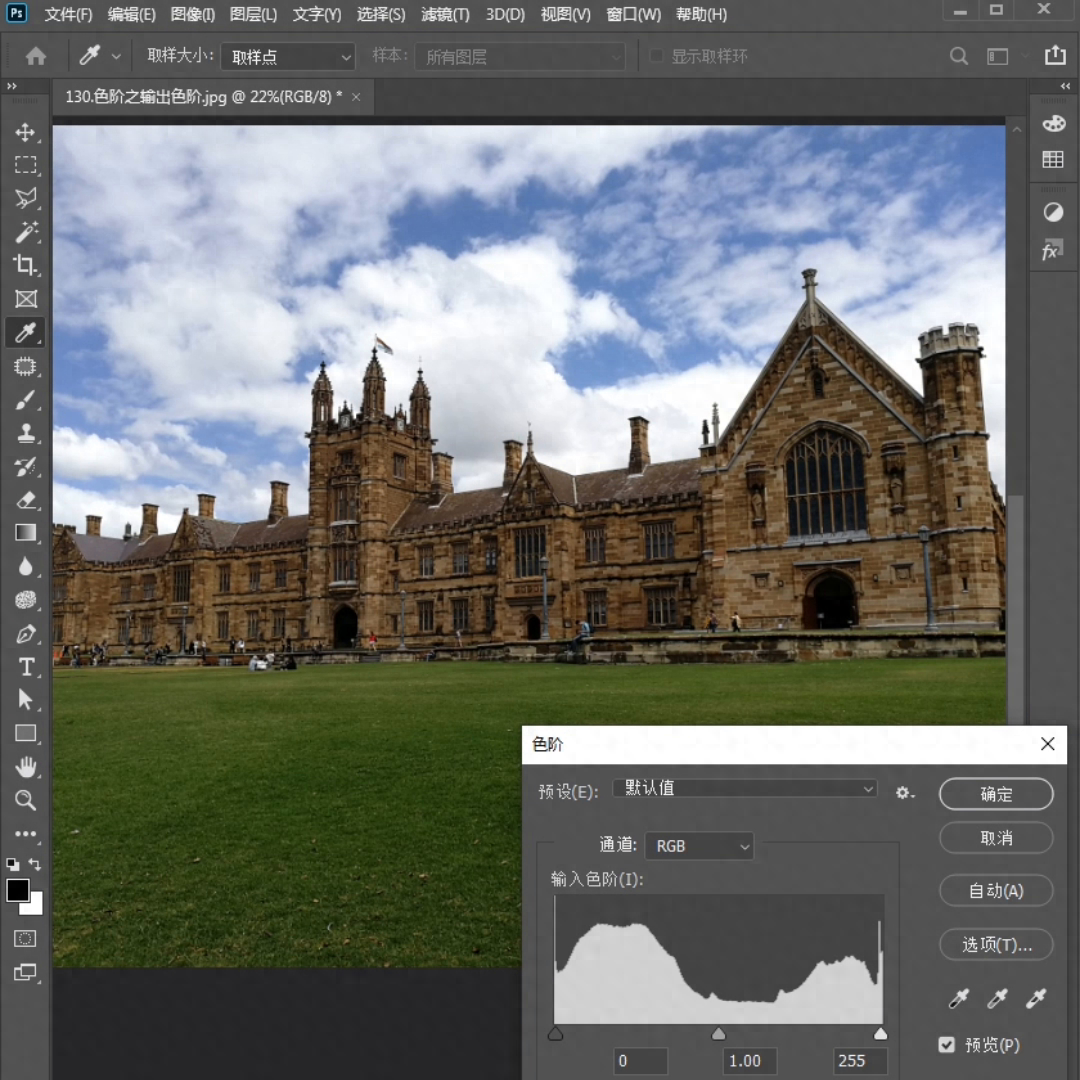This screenshot has height=1080, width=1080.
Task: Click the midtone gamma slider handle
Action: (718, 1034)
